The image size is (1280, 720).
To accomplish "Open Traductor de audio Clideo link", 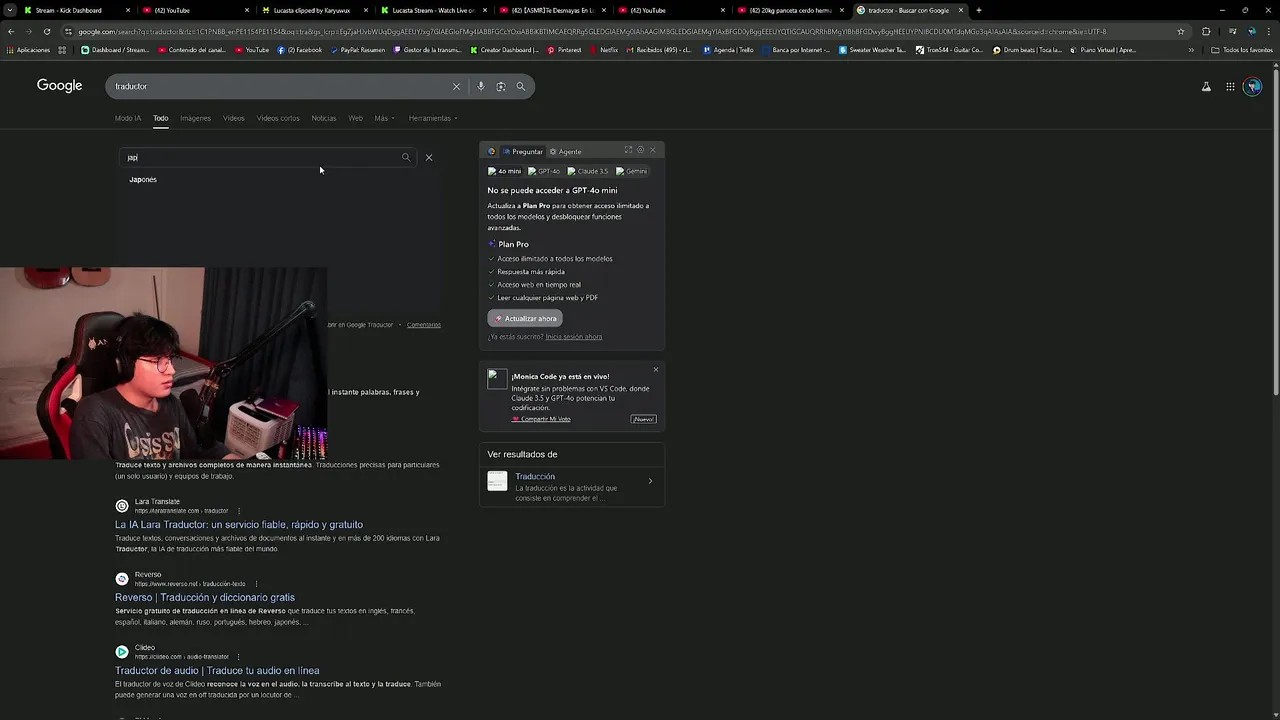I will (x=217, y=671).
